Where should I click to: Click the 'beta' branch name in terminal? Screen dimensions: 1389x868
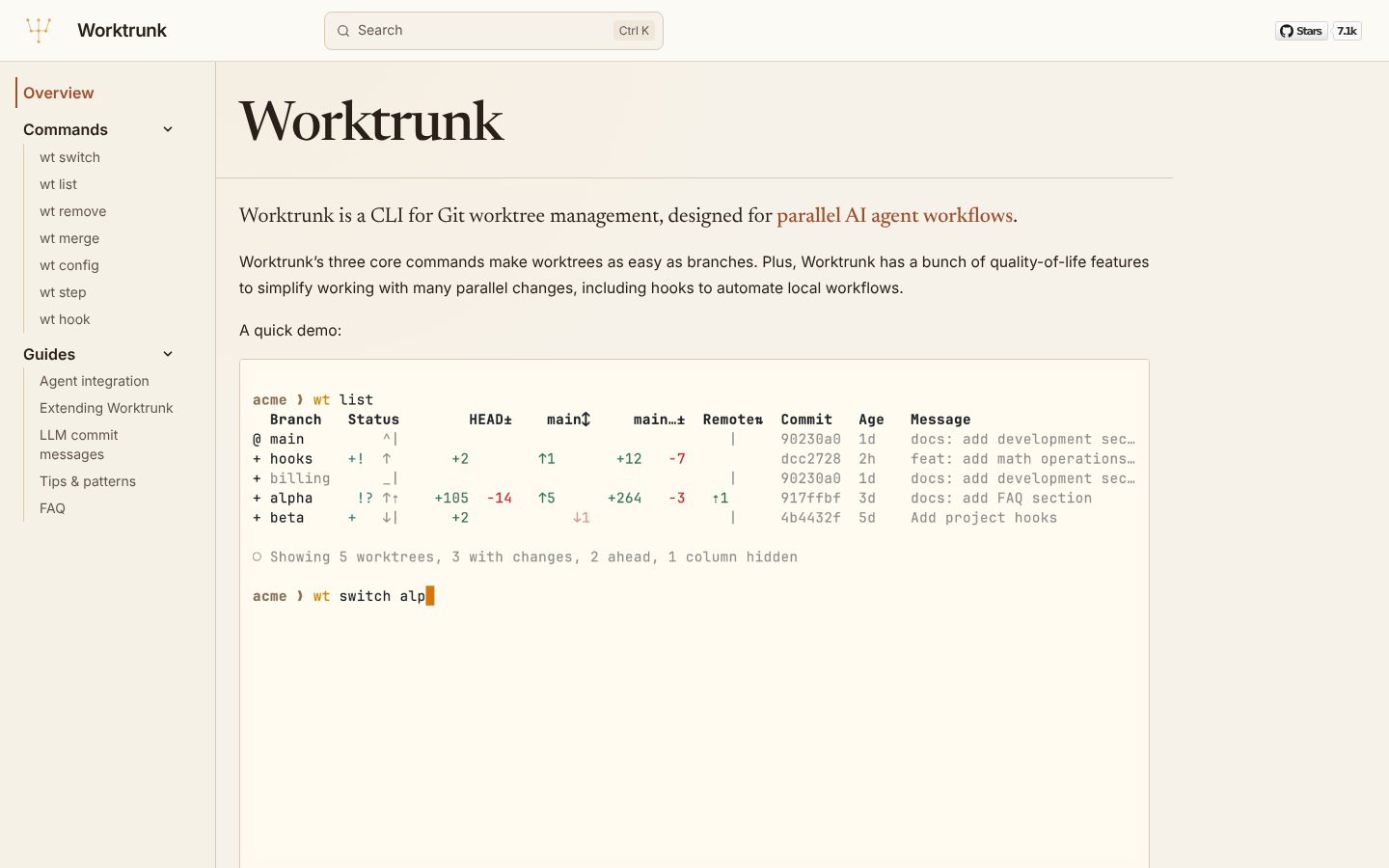(286, 518)
